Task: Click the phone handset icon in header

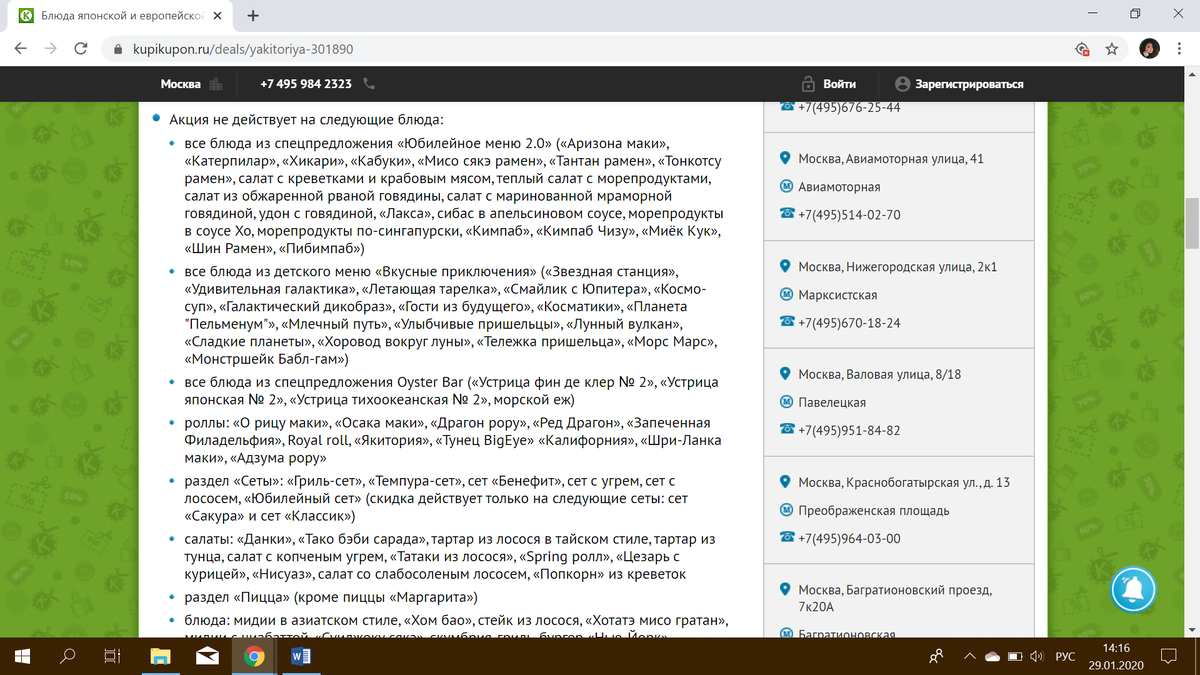Action: click(x=369, y=84)
